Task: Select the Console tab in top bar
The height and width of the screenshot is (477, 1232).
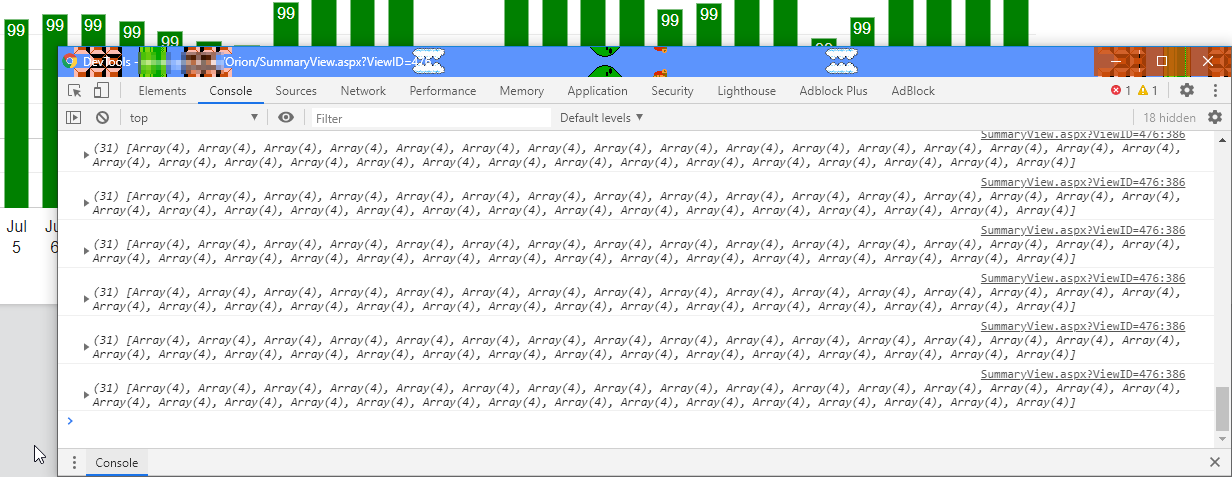Action: pyautogui.click(x=230, y=91)
